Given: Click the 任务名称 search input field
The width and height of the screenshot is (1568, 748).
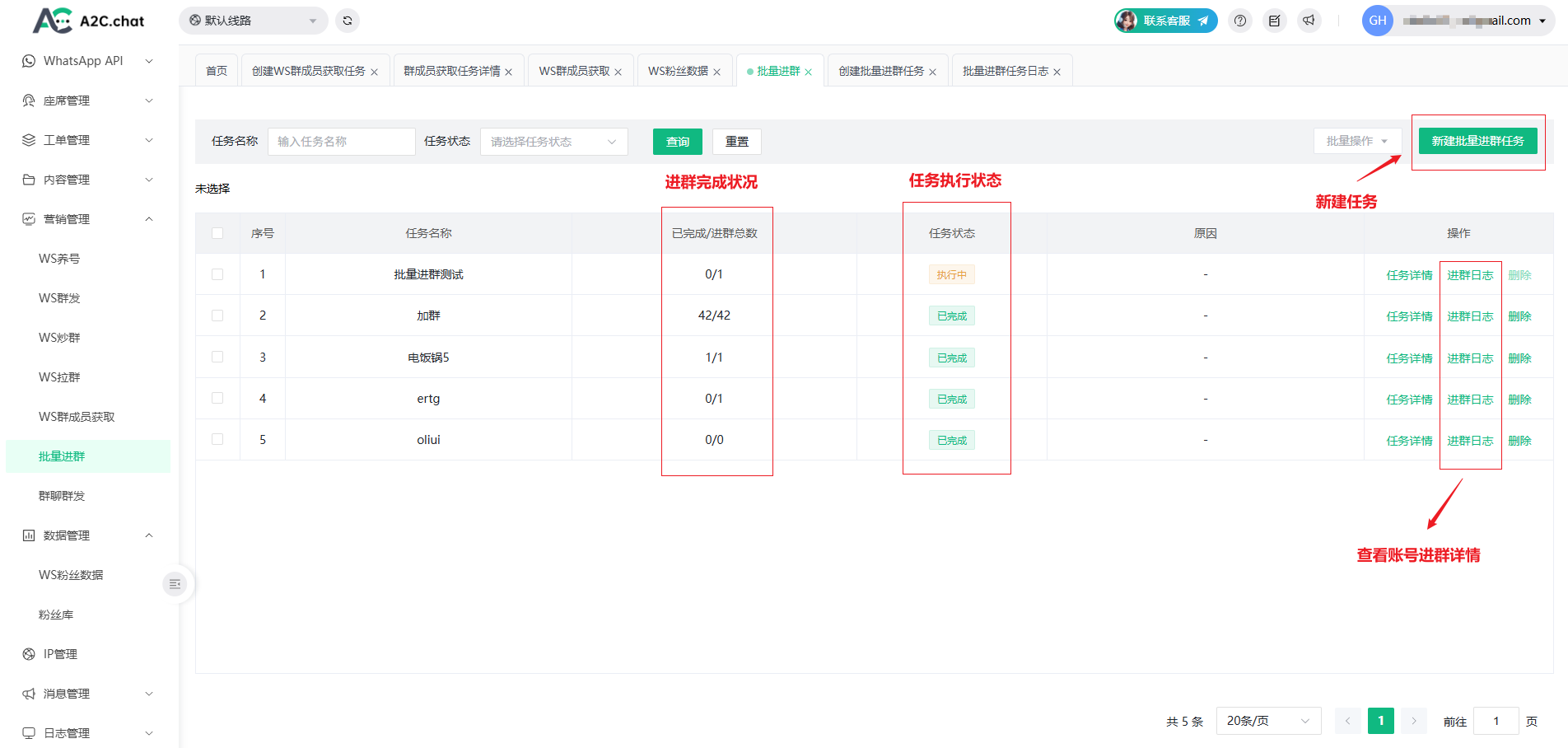Looking at the screenshot, I should pyautogui.click(x=341, y=142).
